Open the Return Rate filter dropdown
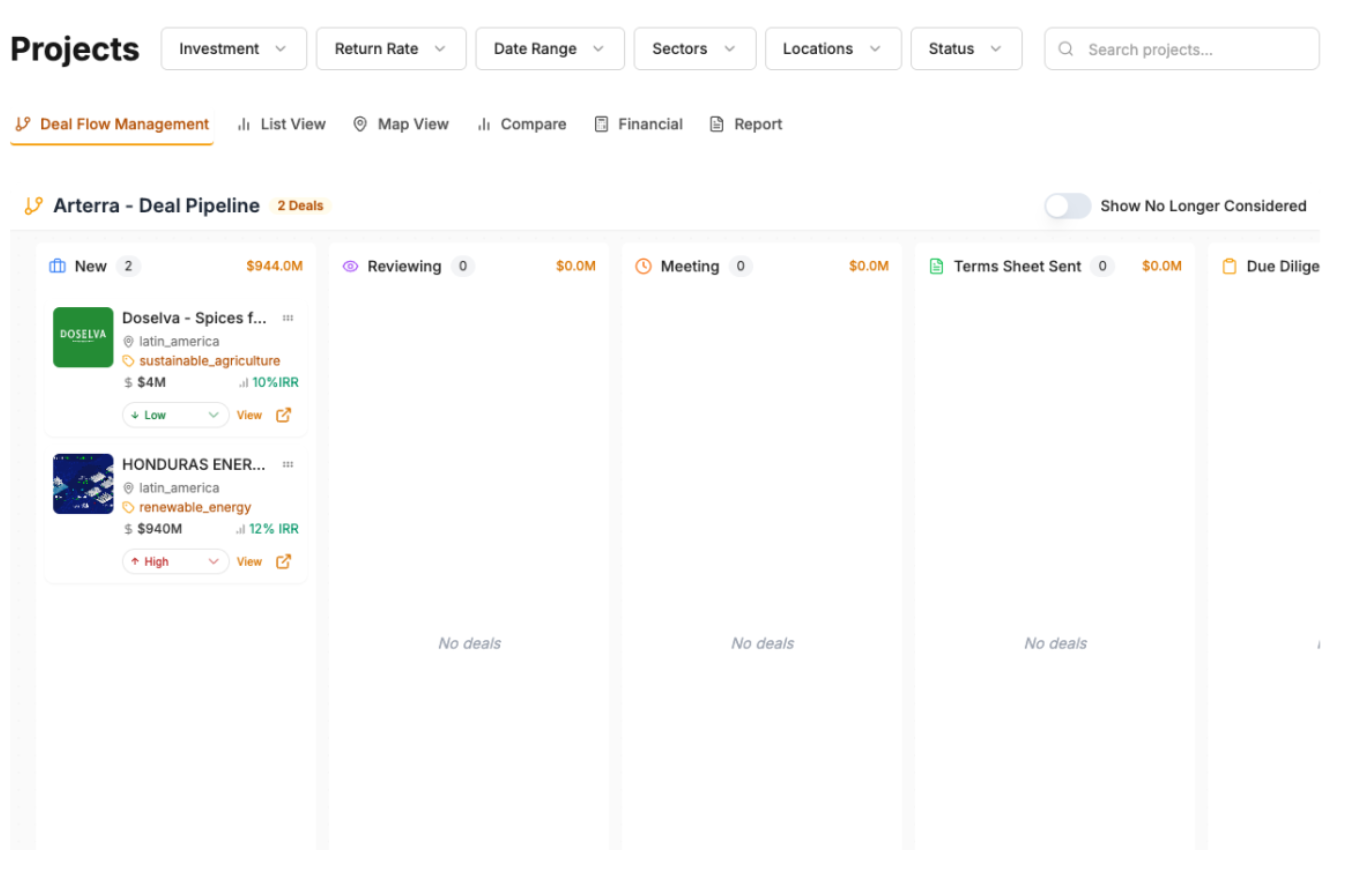1350x878 pixels. 391,49
